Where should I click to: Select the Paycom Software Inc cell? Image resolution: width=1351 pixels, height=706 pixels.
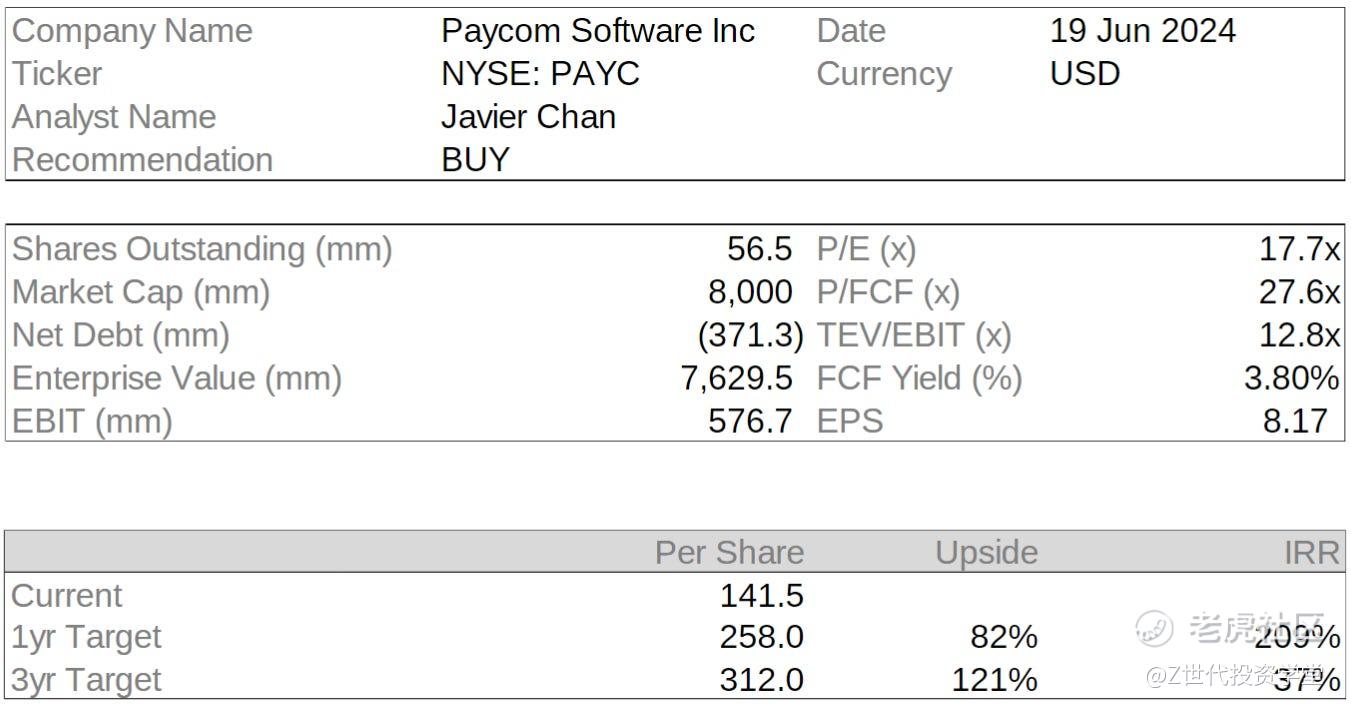tap(597, 31)
